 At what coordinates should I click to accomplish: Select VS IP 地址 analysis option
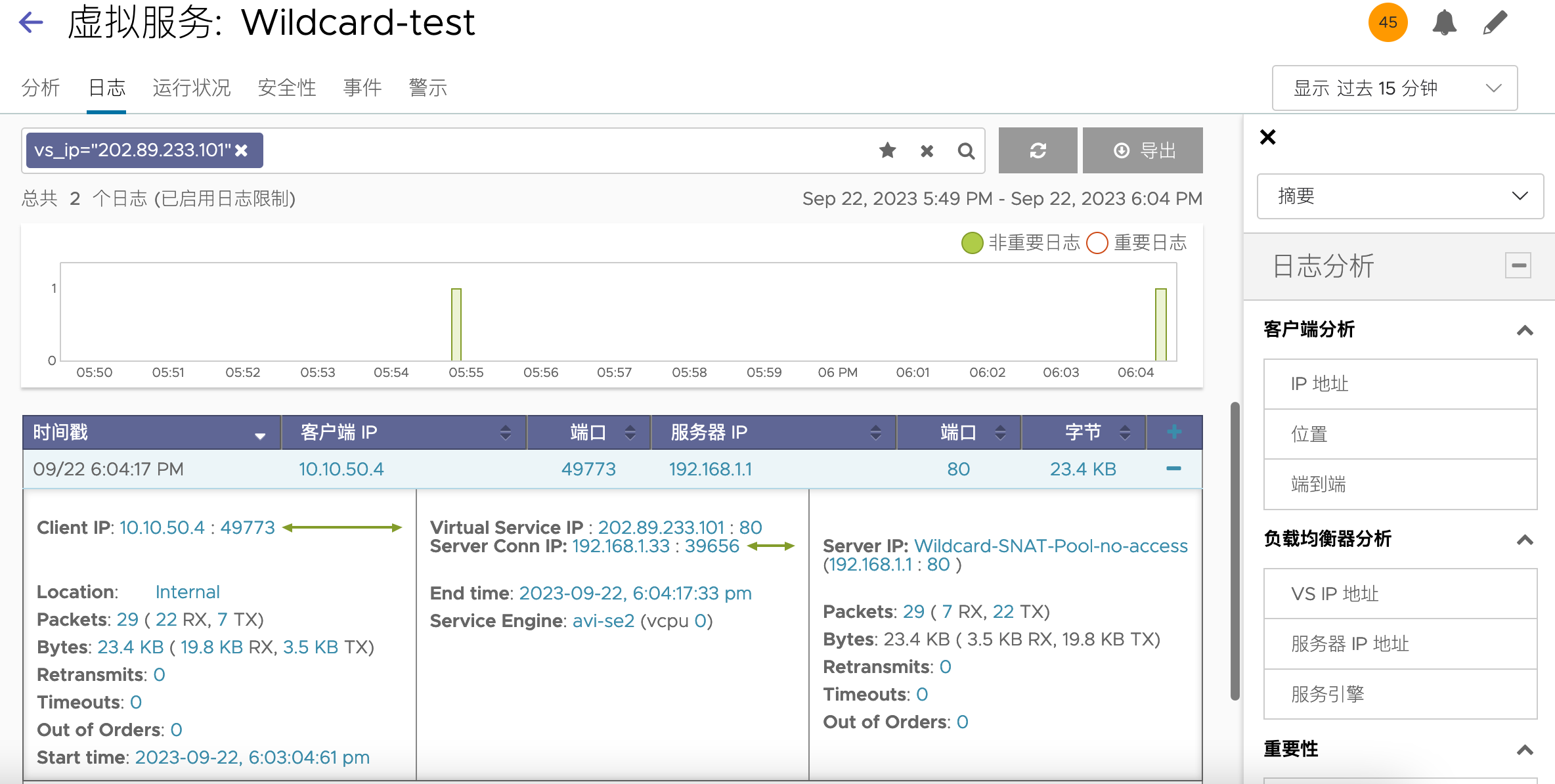pyautogui.click(x=1400, y=594)
